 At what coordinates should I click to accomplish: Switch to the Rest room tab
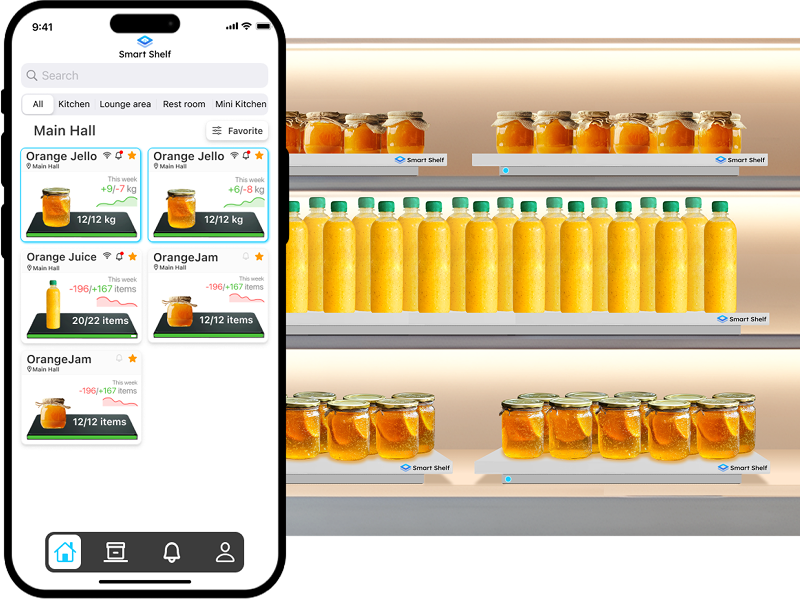point(184,104)
